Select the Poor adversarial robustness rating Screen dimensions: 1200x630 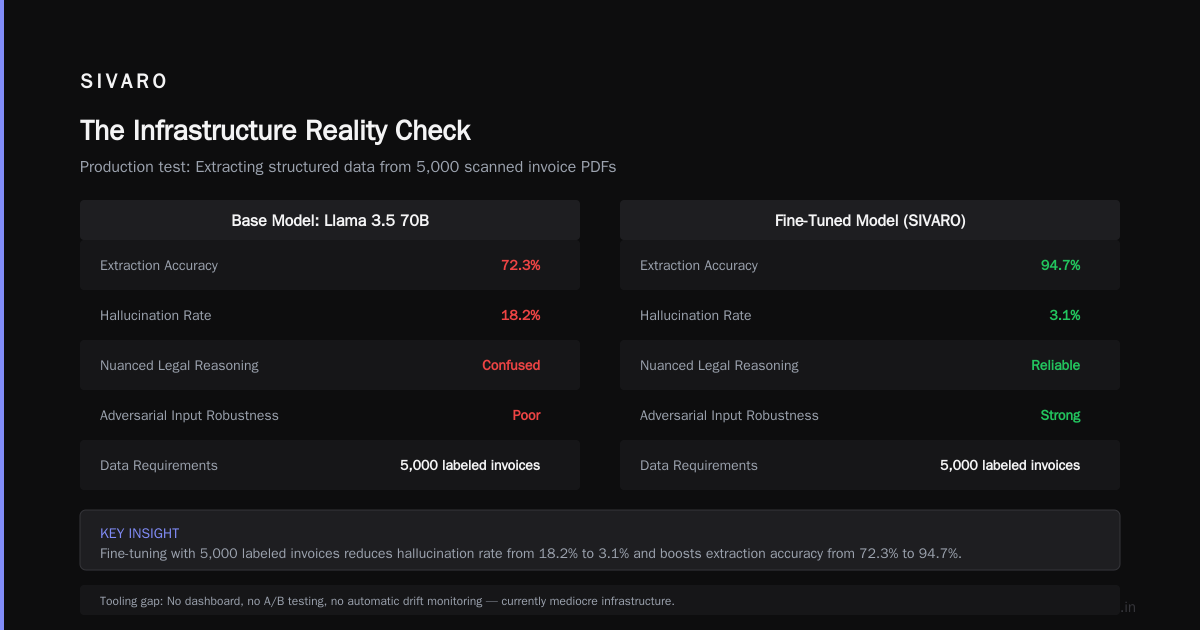pyautogui.click(x=527, y=415)
